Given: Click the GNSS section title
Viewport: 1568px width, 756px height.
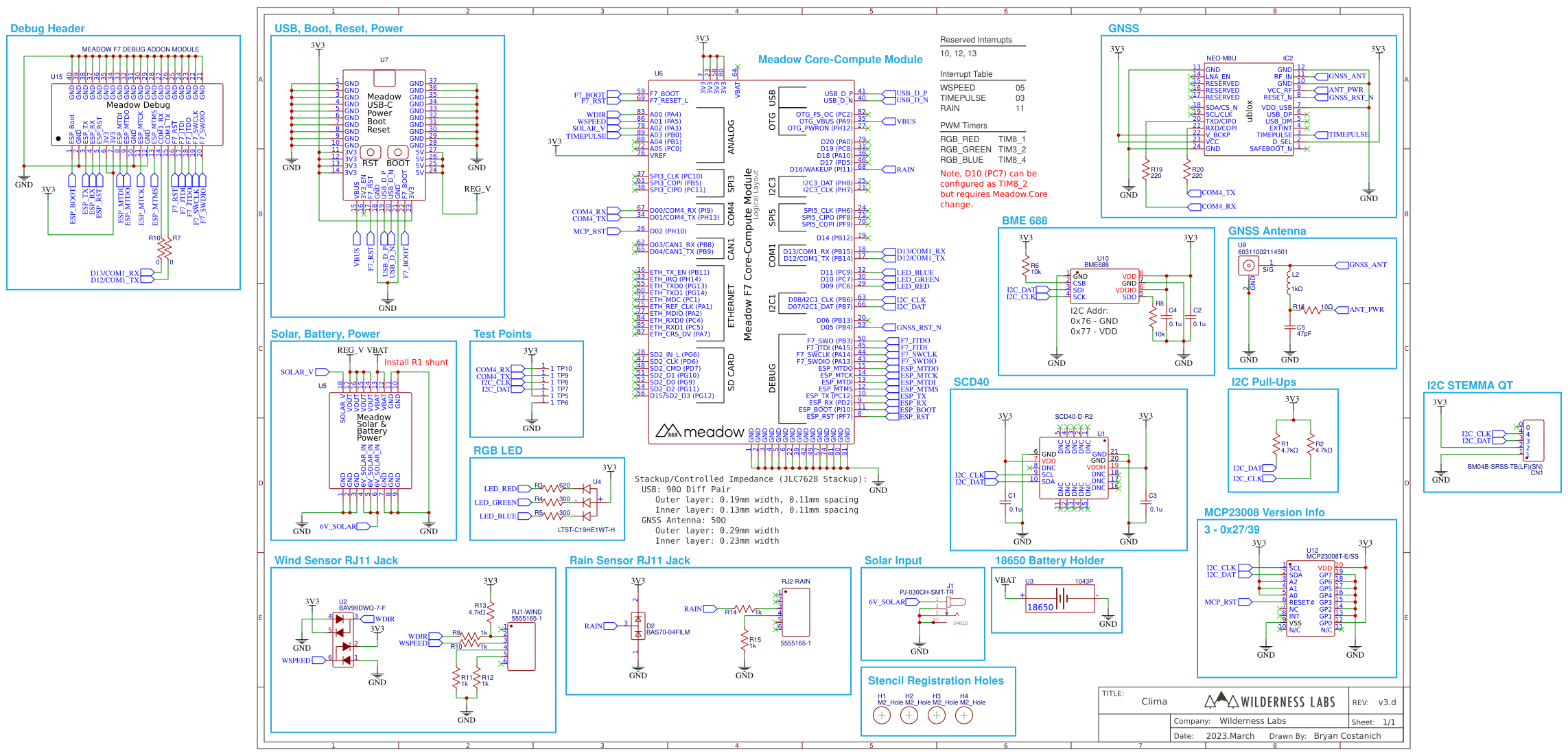Looking at the screenshot, I should click(x=1123, y=28).
